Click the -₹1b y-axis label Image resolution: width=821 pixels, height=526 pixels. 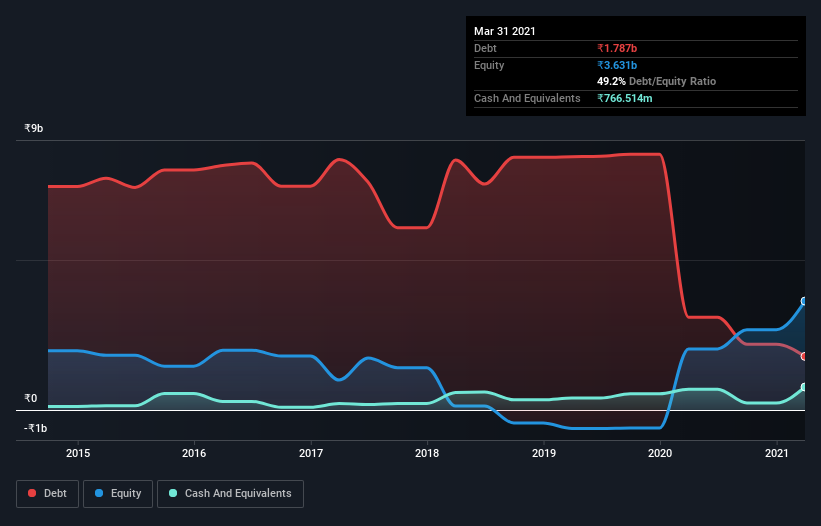[x=36, y=428]
